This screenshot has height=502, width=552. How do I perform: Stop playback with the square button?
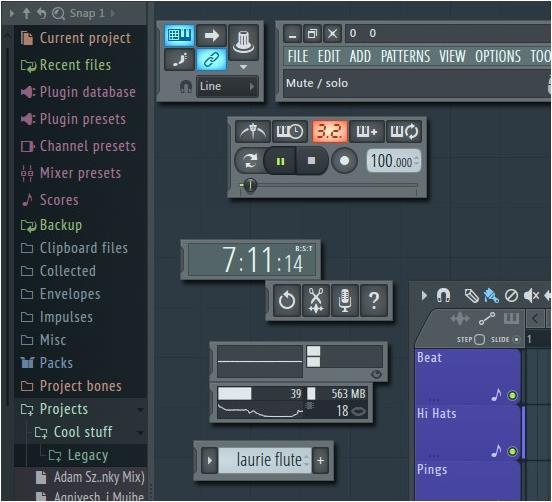[312, 161]
